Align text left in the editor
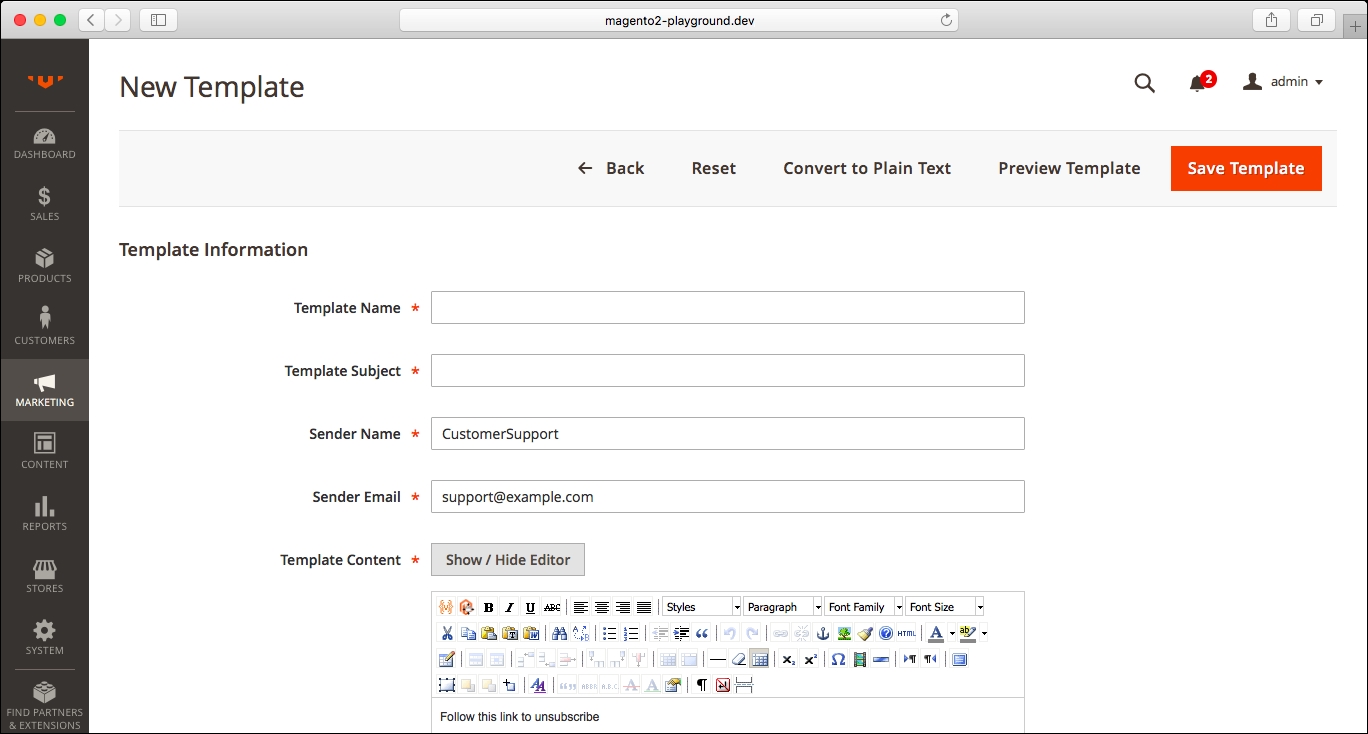1368x734 pixels. (x=580, y=607)
